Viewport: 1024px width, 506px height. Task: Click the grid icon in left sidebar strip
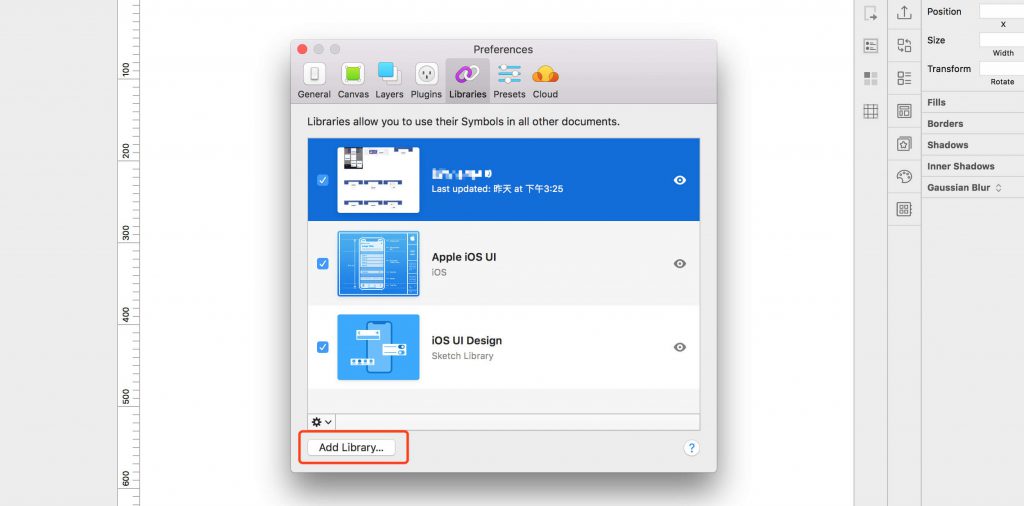tap(871, 112)
